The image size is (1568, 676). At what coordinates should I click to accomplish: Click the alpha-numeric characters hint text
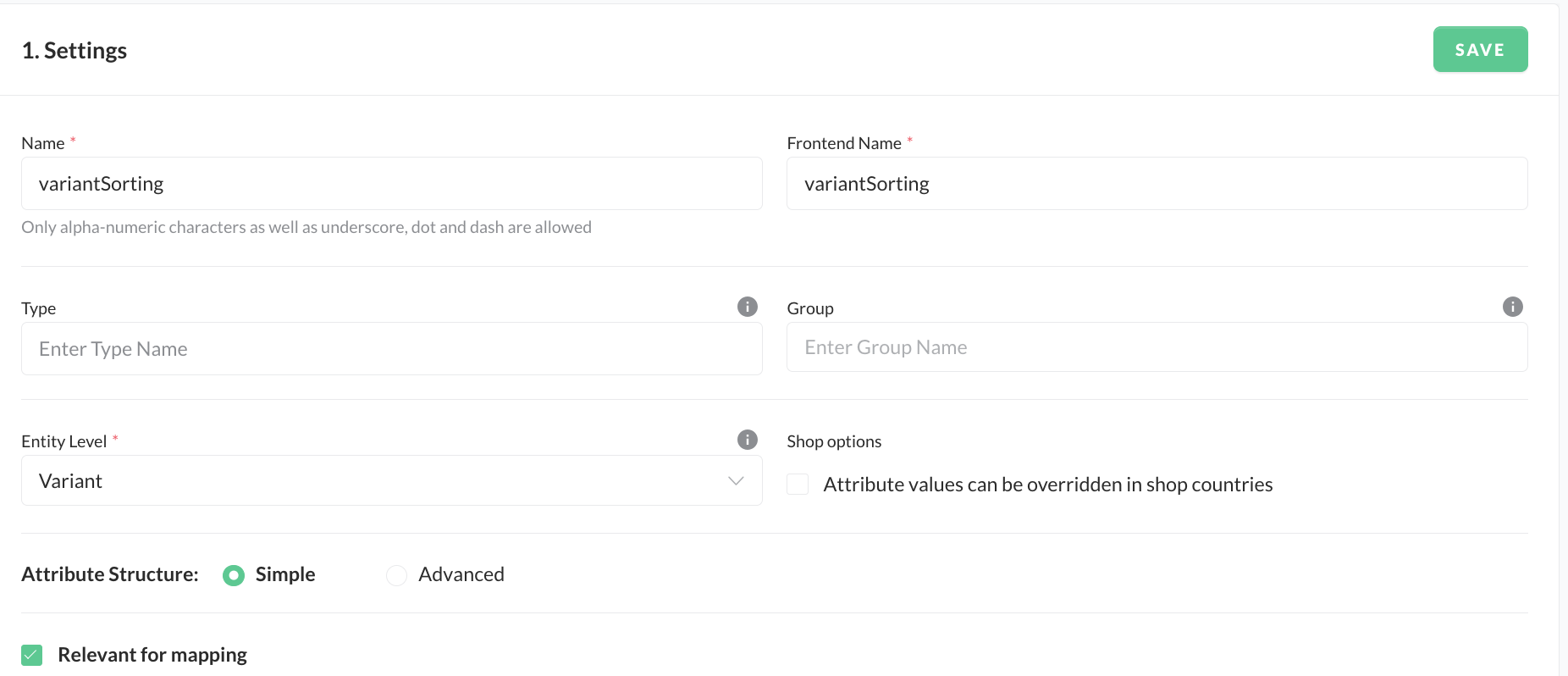point(306,227)
